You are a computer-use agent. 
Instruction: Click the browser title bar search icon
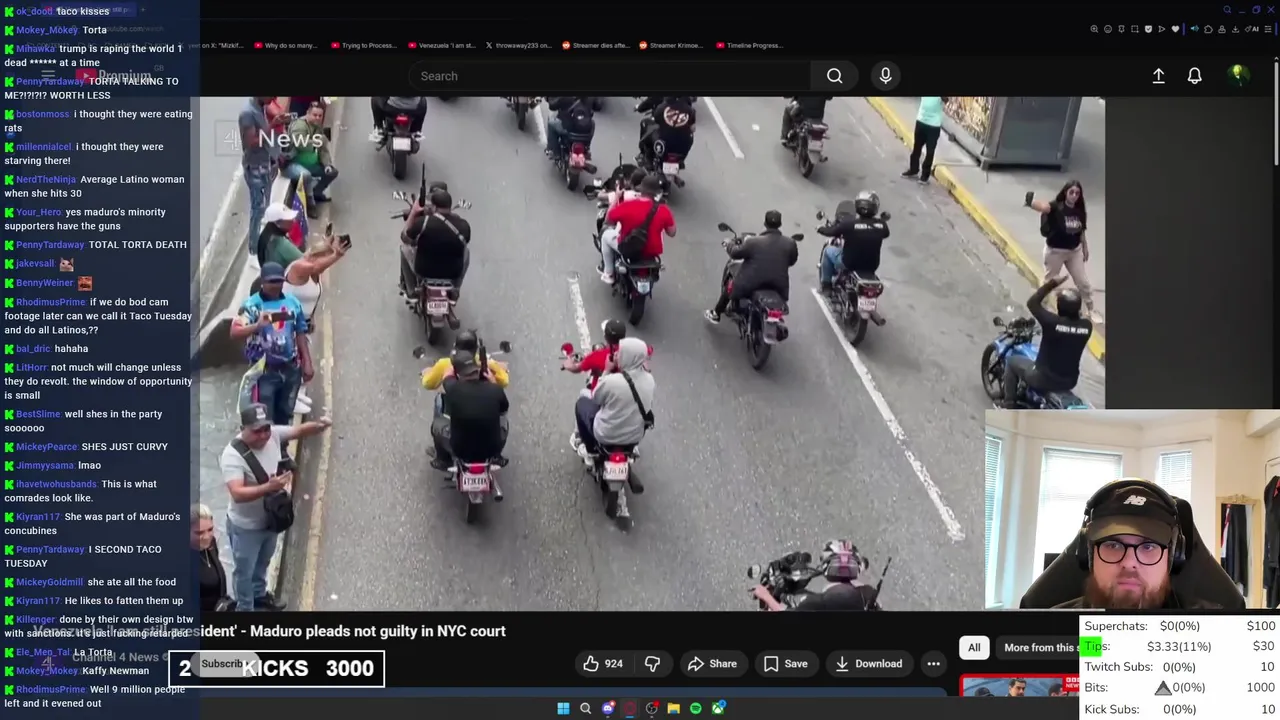pyautogui.click(x=1227, y=10)
